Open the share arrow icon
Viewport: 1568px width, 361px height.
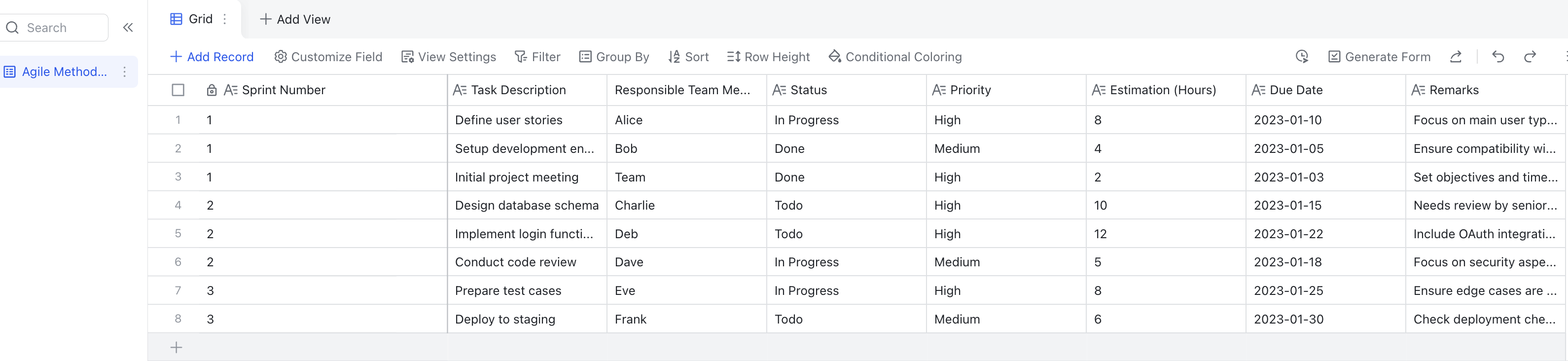point(1456,57)
